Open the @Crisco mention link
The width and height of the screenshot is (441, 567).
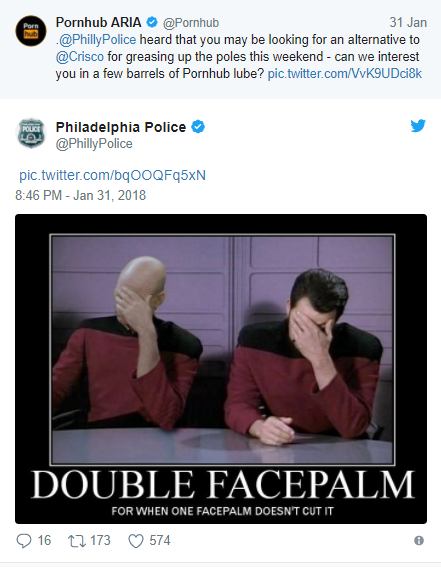(80, 57)
